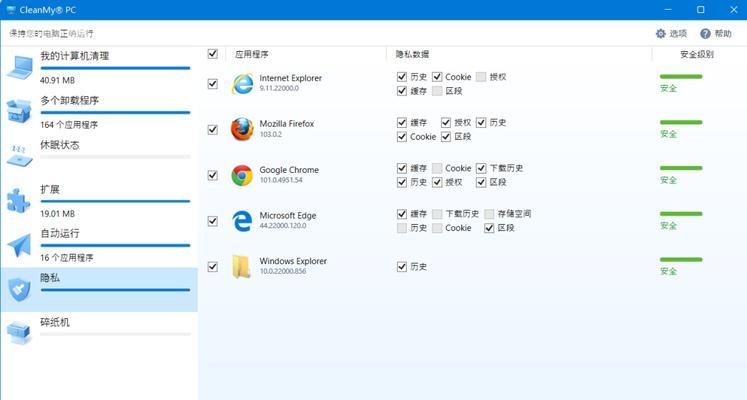This screenshot has height=400, width=747.
Task: Toggle Mozilla Firefox Cookie checkbox
Action: click(402, 137)
